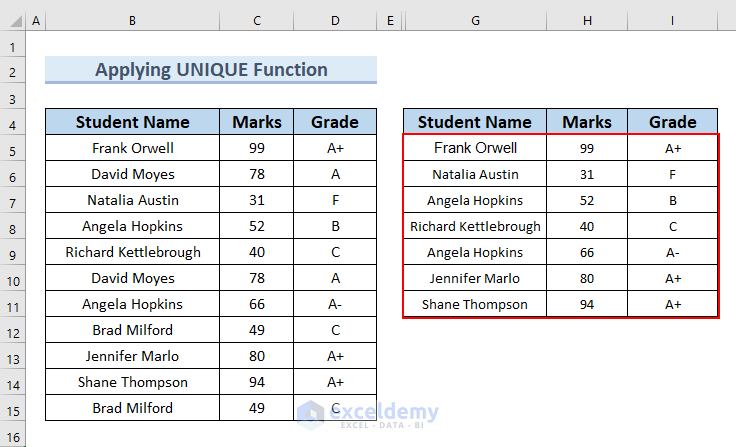Select marks value 31 in column H
Viewport: 736px width, 447px height.
point(587,174)
